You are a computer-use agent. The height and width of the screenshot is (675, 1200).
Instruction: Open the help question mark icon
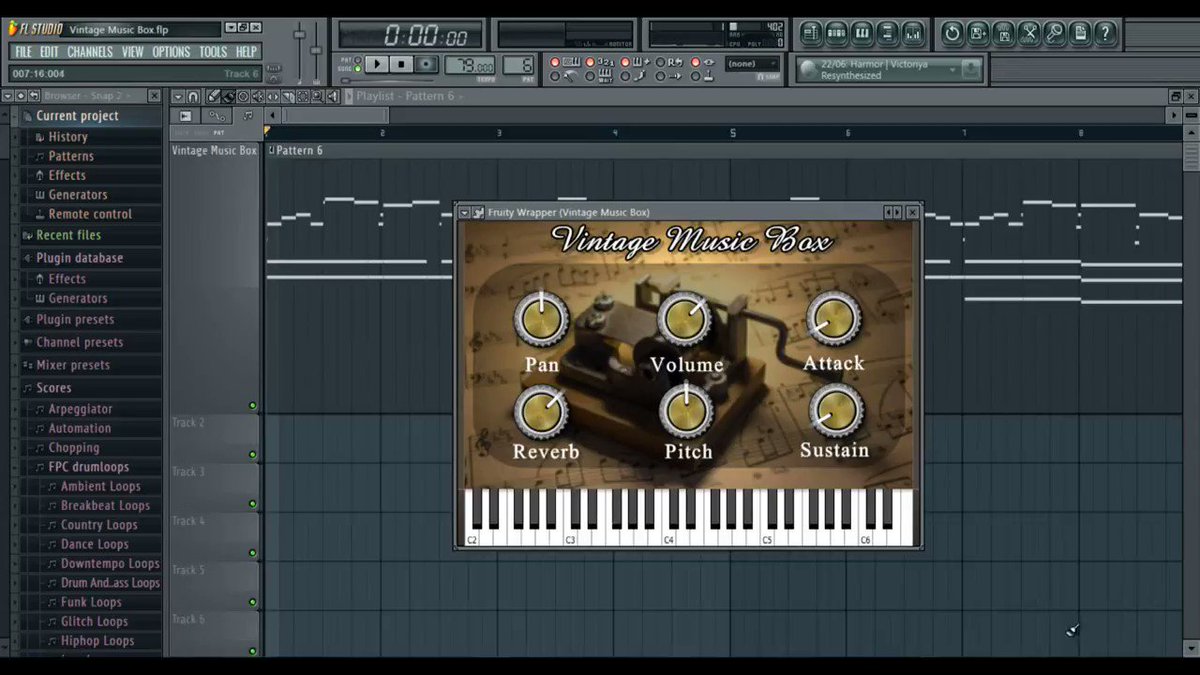click(x=1105, y=34)
